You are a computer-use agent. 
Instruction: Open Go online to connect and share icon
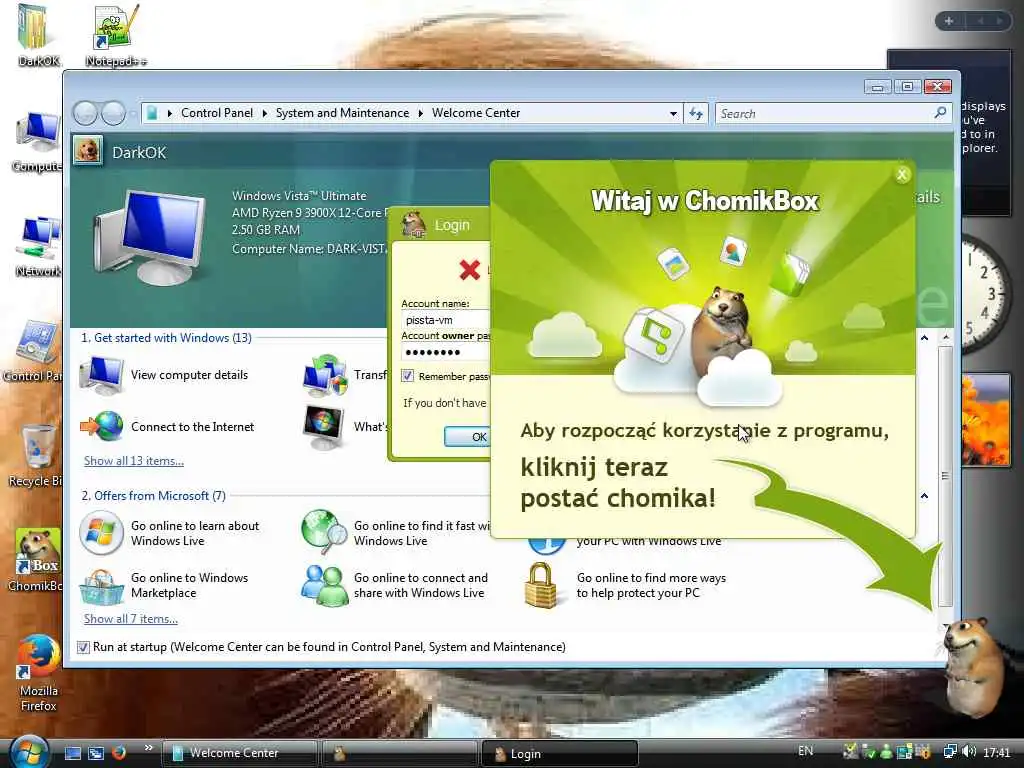tap(324, 585)
